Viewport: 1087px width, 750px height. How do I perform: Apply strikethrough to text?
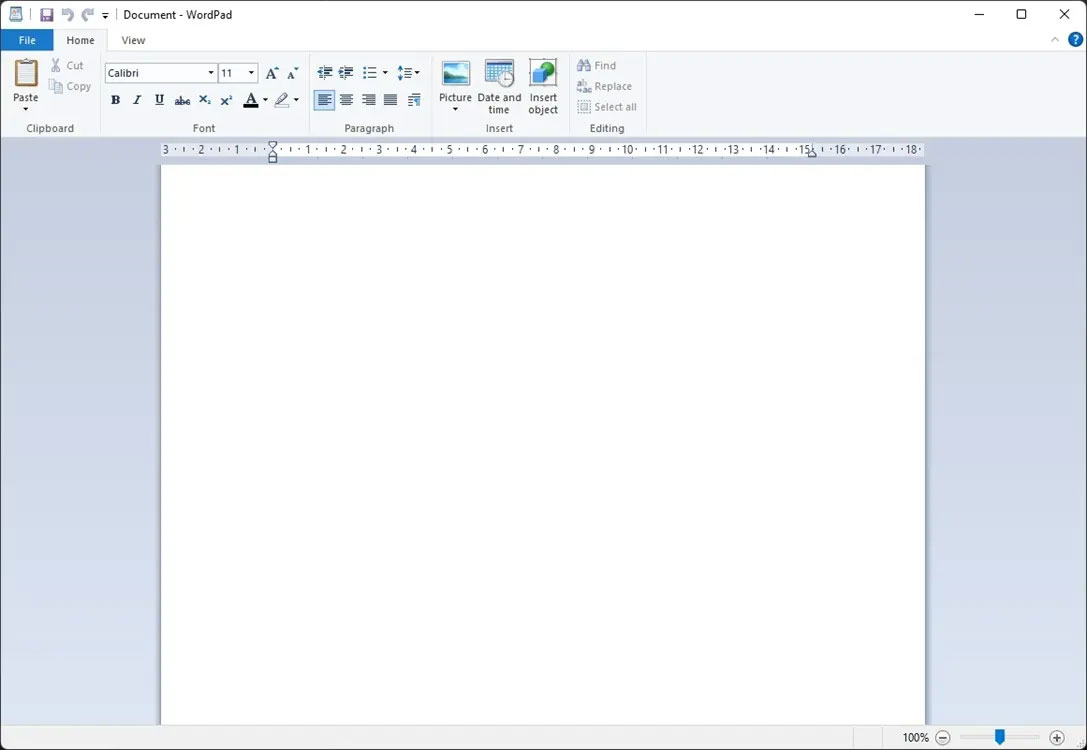pos(181,100)
